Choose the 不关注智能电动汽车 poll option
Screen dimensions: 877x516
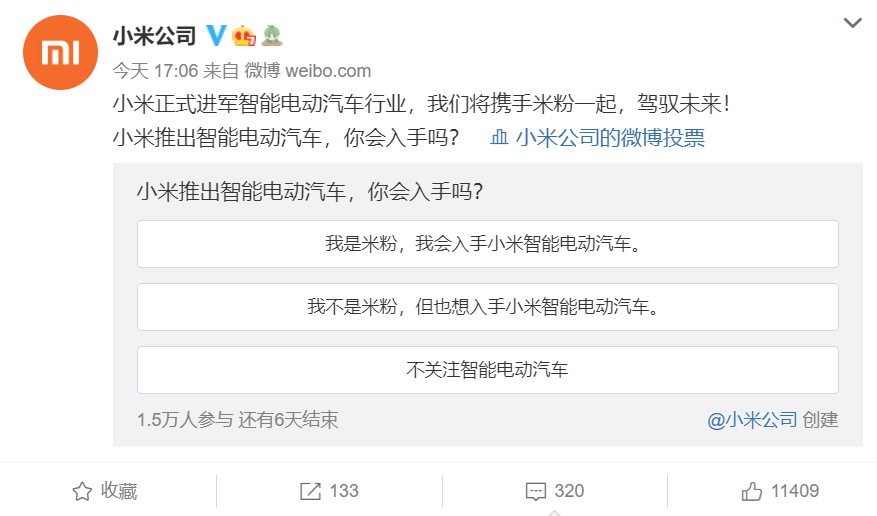click(487, 370)
